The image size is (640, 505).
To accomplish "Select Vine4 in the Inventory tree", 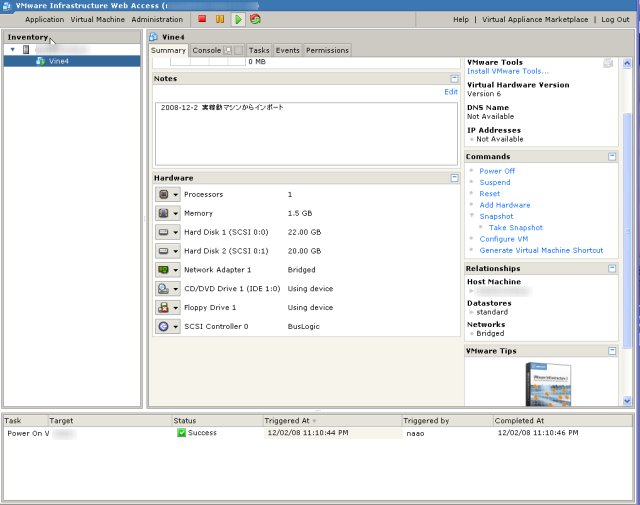I will coord(72,61).
